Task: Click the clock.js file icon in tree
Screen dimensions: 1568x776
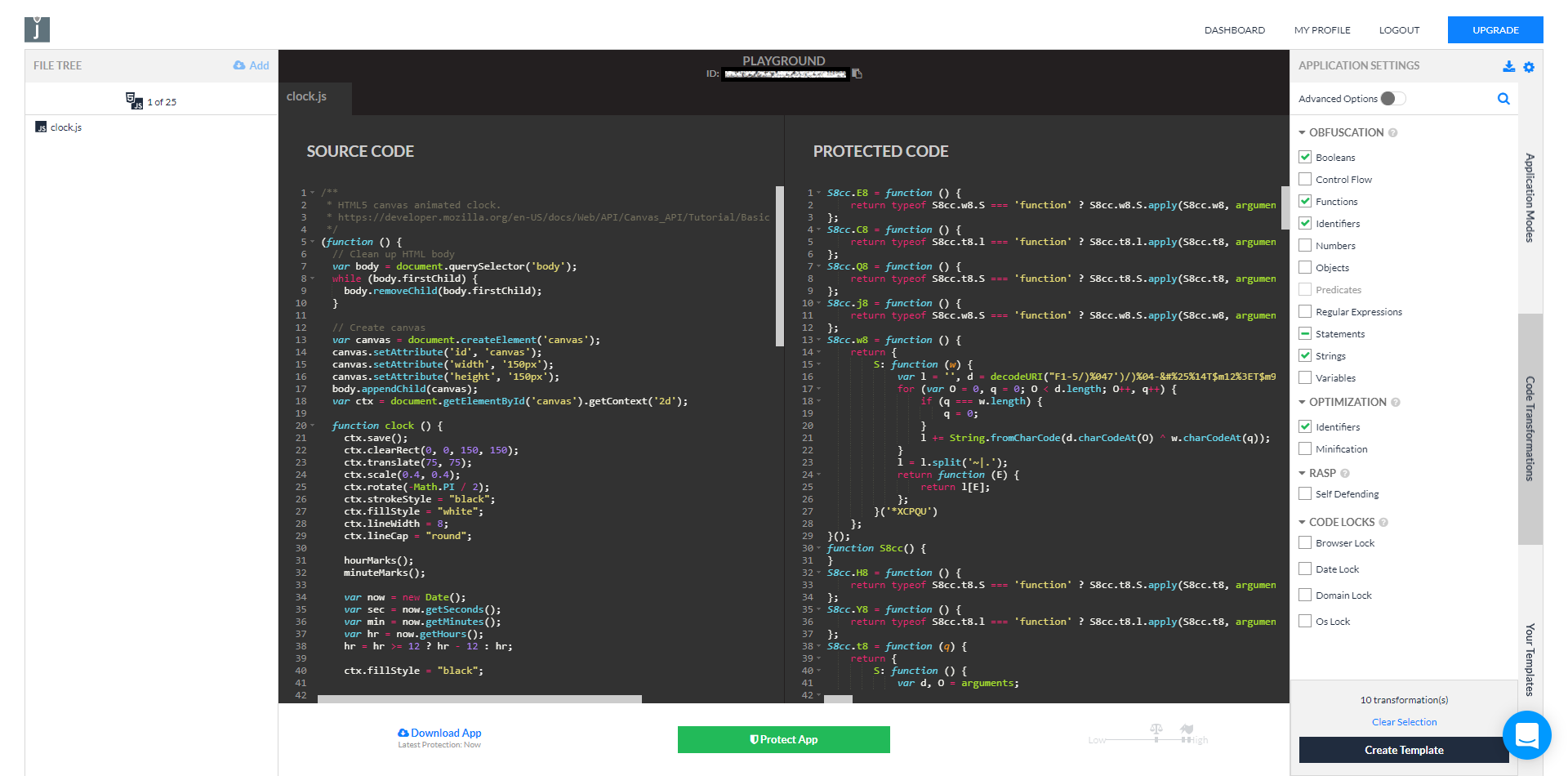Action: click(x=41, y=127)
